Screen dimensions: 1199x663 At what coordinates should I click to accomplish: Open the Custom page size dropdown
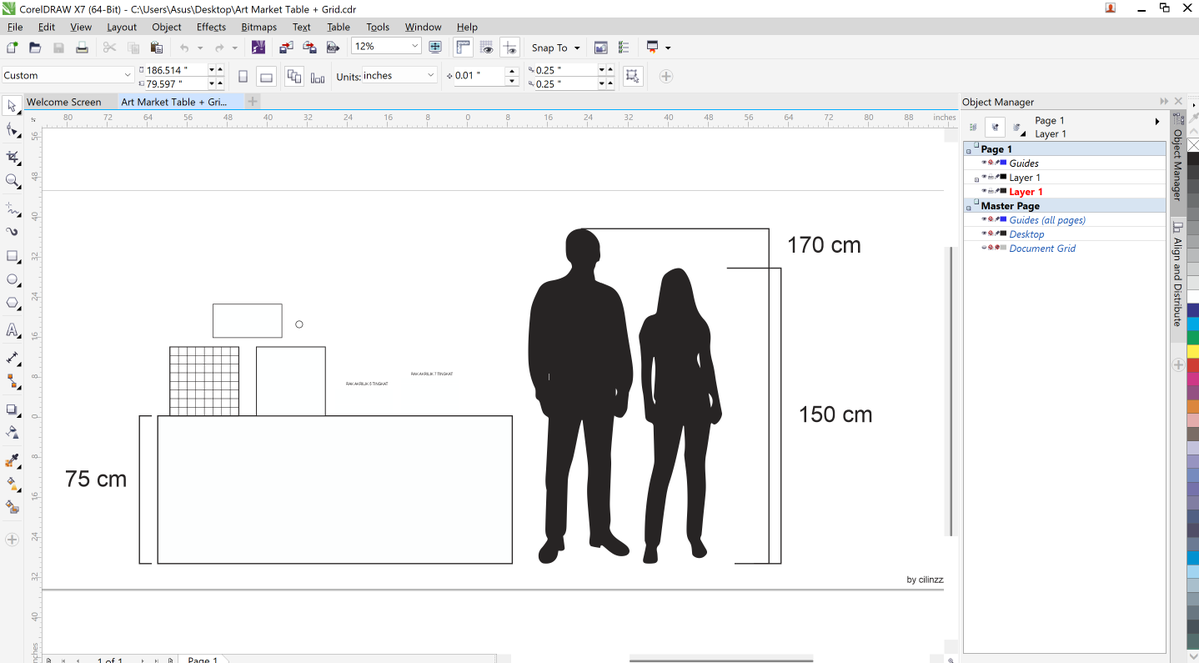click(127, 75)
